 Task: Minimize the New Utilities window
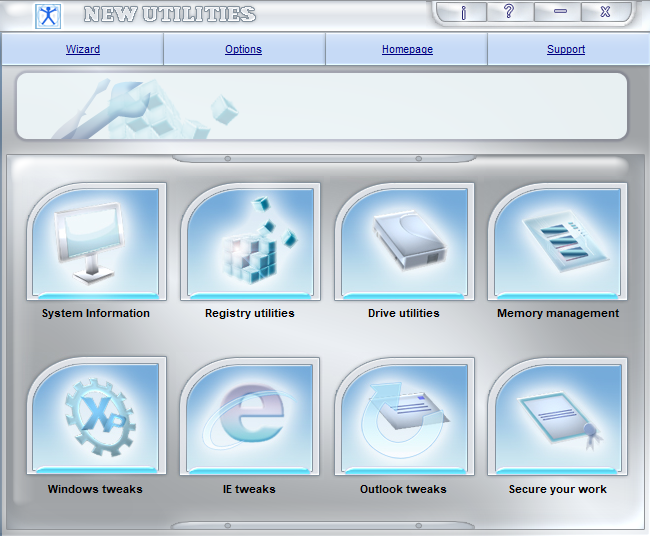[x=560, y=12]
